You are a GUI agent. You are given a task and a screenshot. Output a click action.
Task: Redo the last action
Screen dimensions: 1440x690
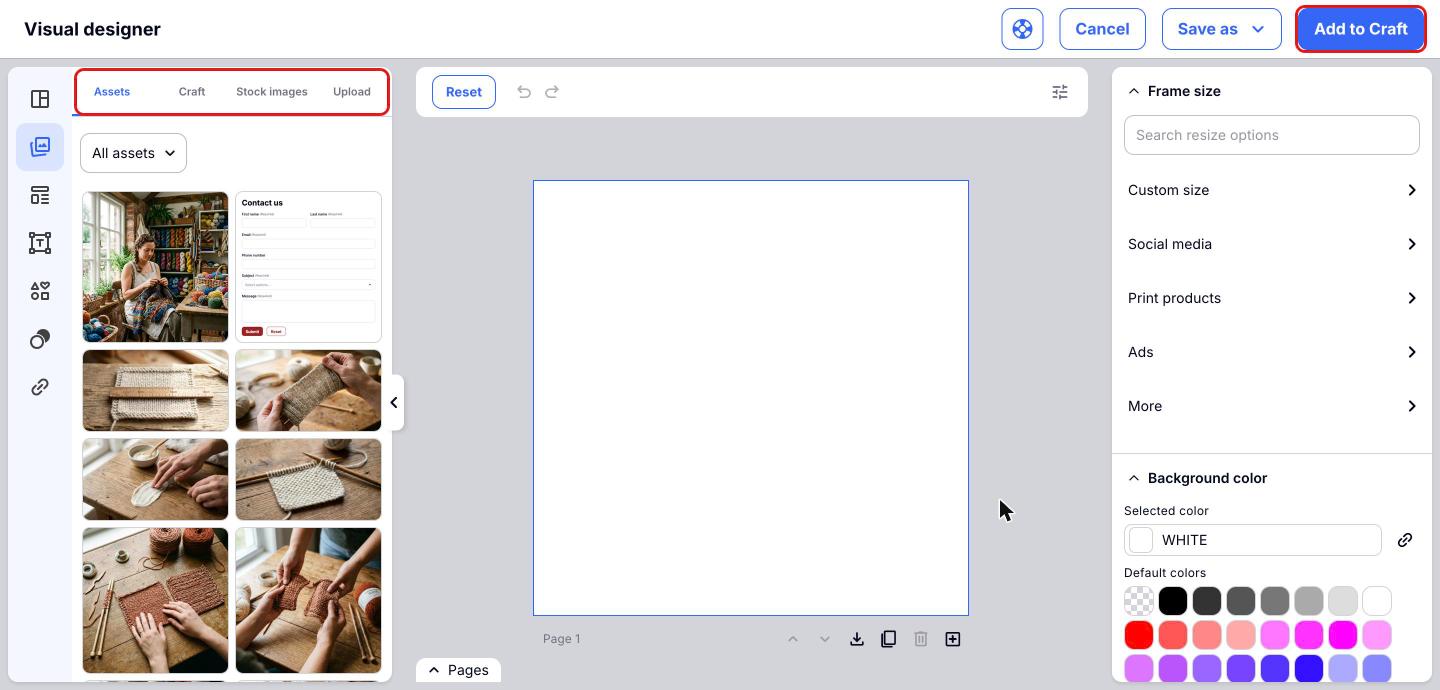pyautogui.click(x=552, y=92)
